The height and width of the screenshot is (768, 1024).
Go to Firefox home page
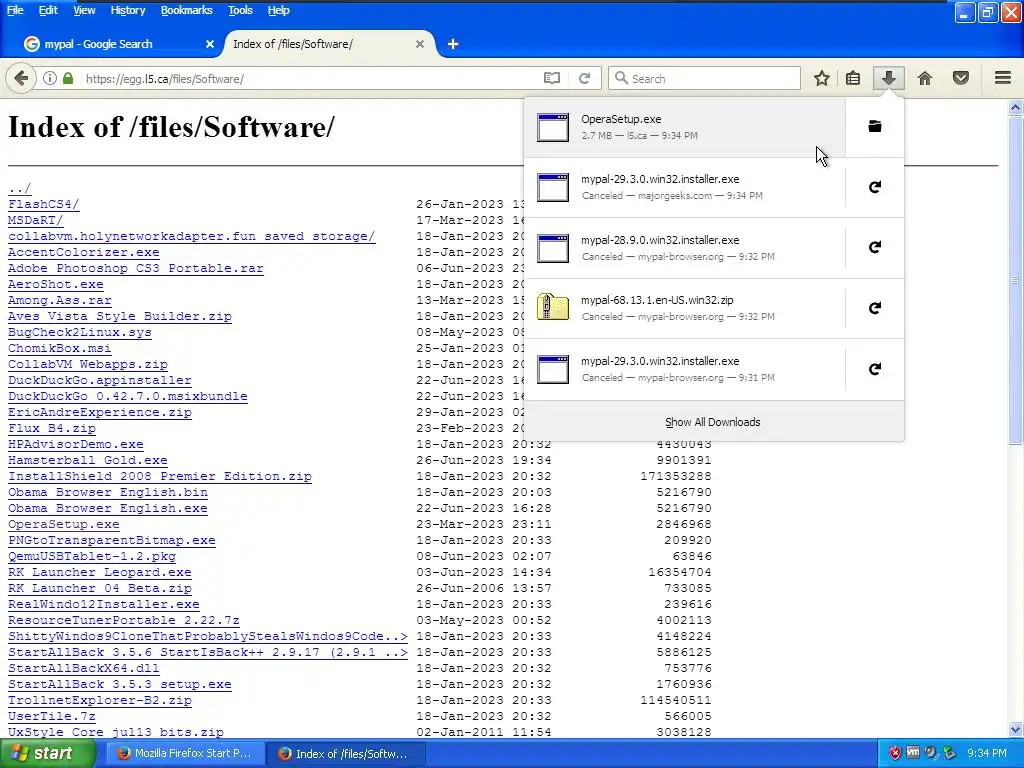[925, 78]
